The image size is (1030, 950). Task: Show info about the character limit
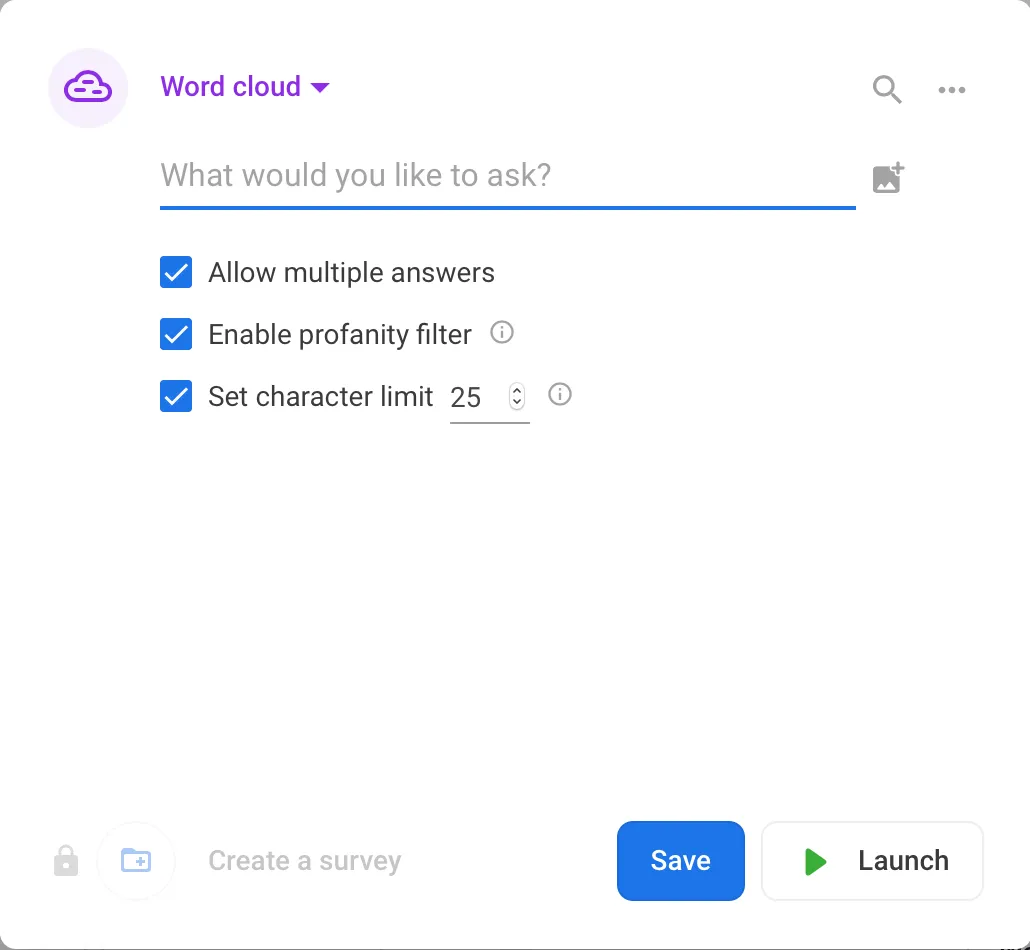(561, 394)
